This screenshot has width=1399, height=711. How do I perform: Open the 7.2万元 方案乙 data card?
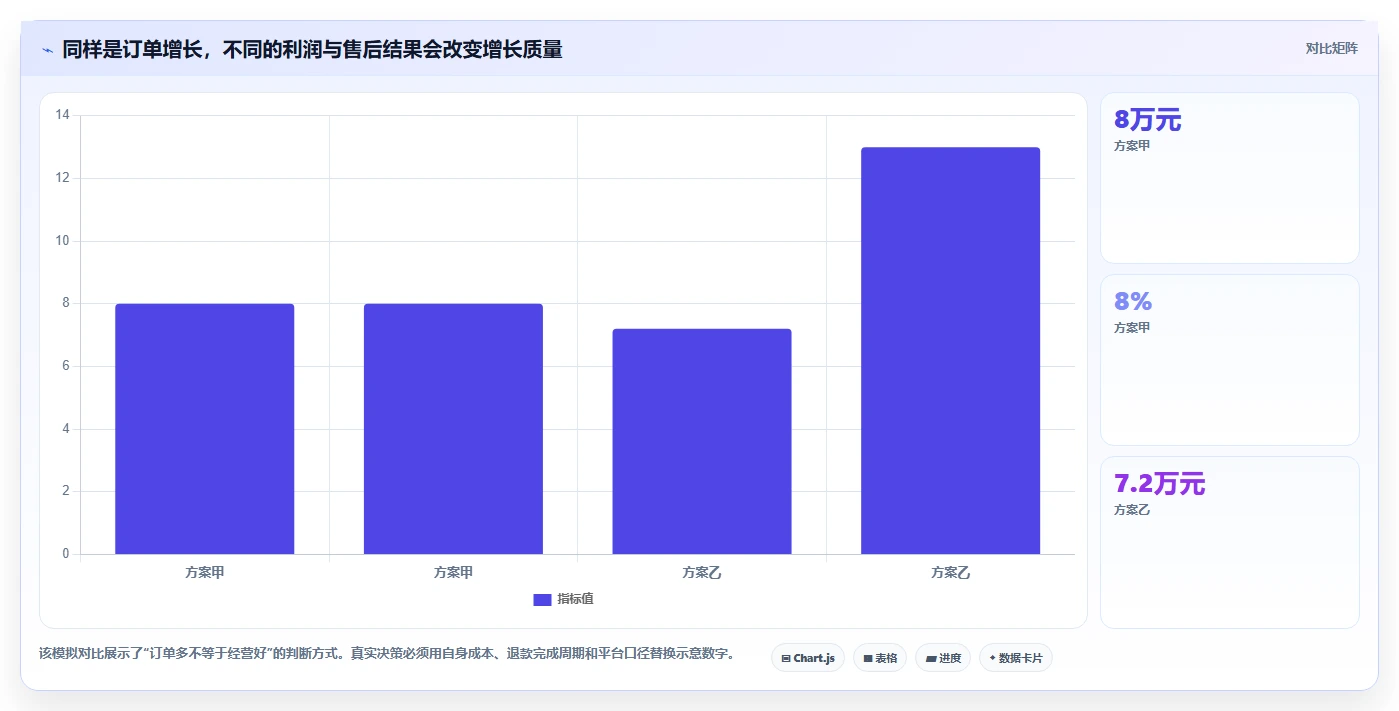coord(1229,542)
